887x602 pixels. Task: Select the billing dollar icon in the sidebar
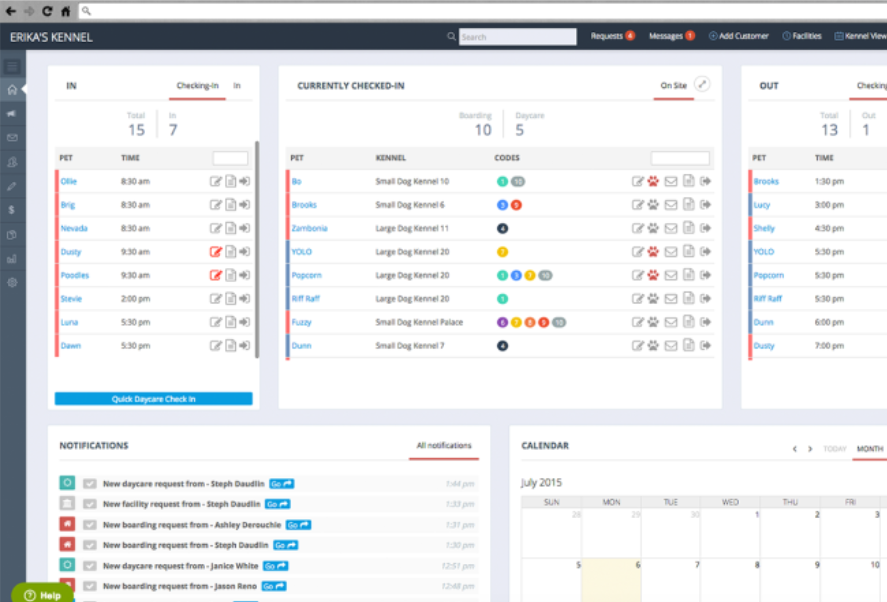pyautogui.click(x=13, y=210)
